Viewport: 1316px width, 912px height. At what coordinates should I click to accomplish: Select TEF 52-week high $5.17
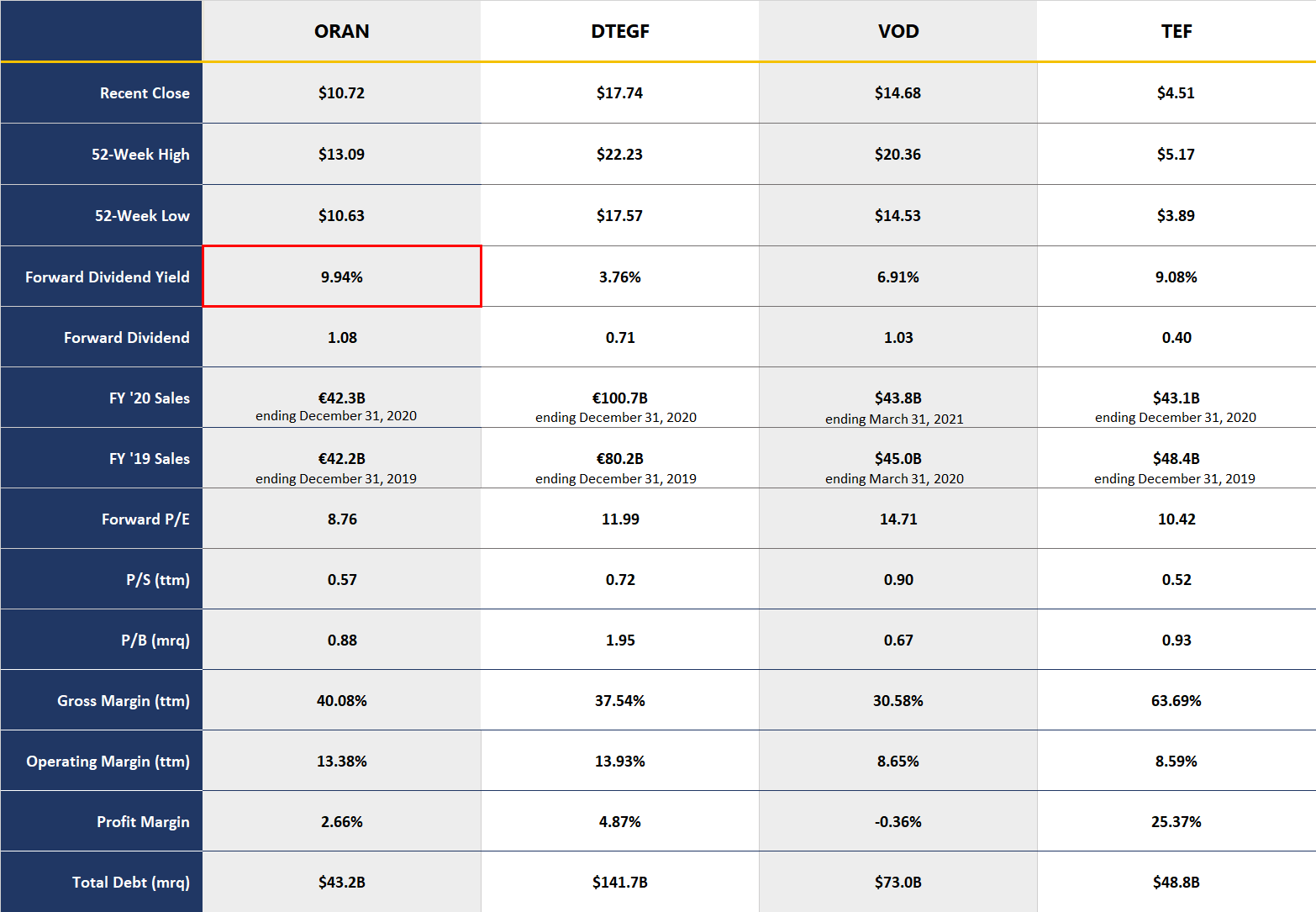(1177, 155)
